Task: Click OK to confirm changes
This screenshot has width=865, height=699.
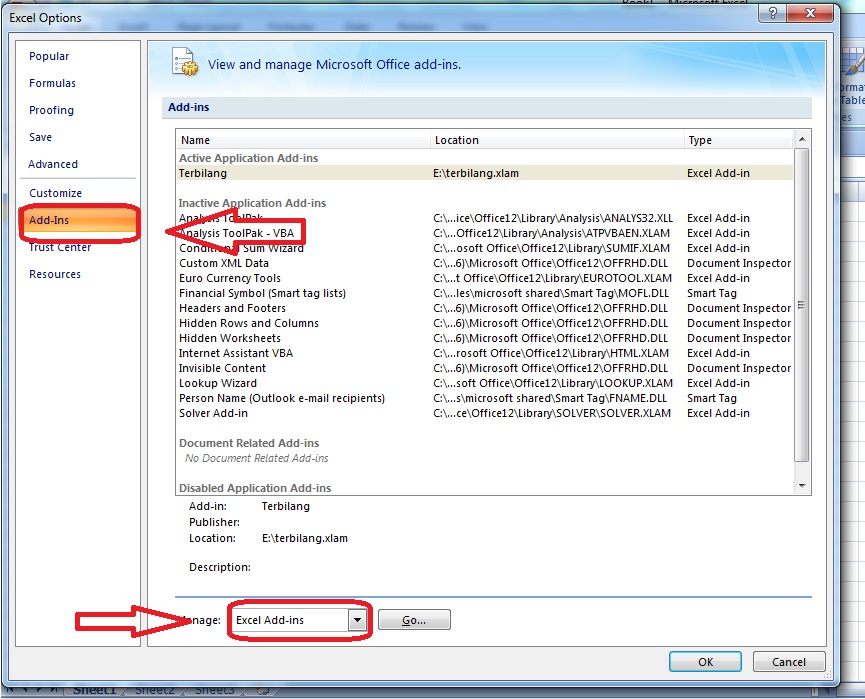Action: pos(704,661)
